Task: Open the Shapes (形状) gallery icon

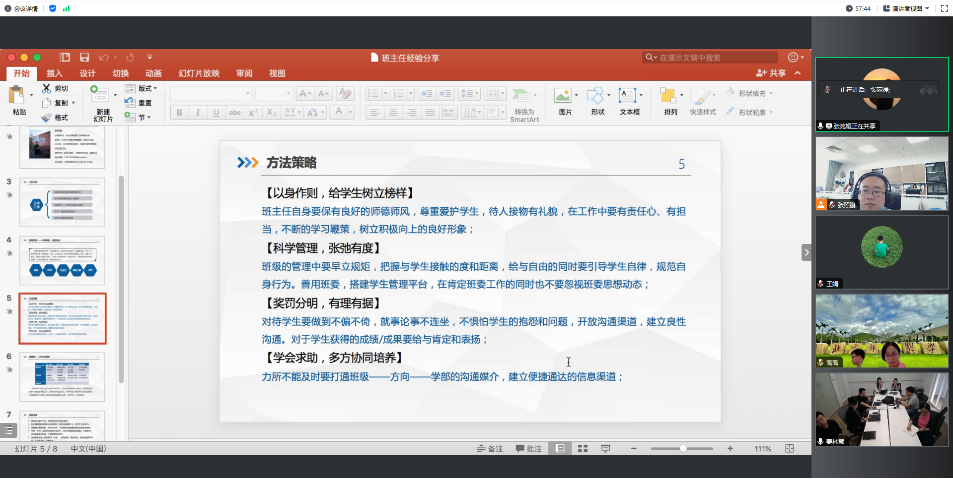Action: 596,96
